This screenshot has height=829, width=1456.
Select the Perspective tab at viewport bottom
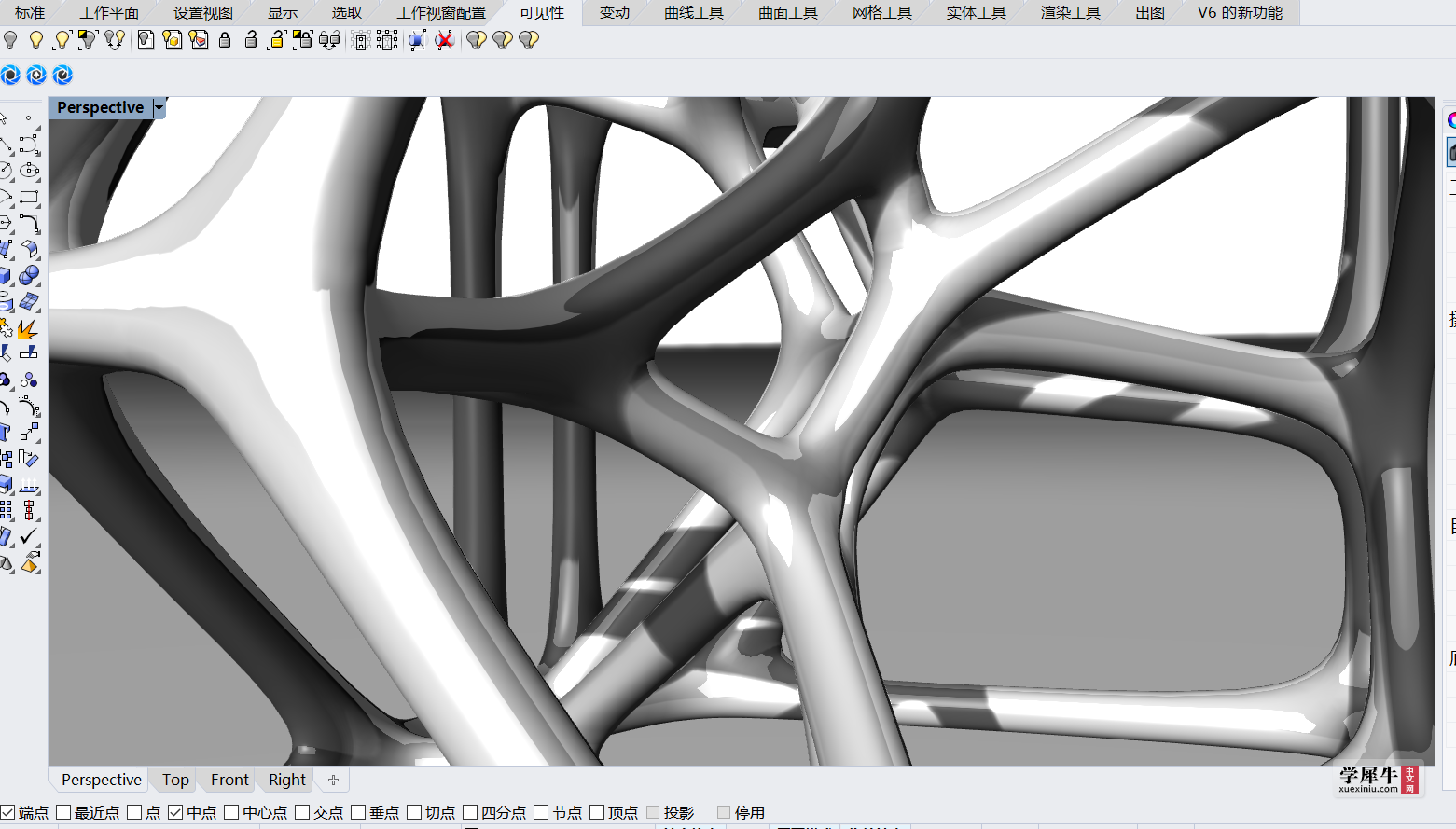(x=102, y=780)
